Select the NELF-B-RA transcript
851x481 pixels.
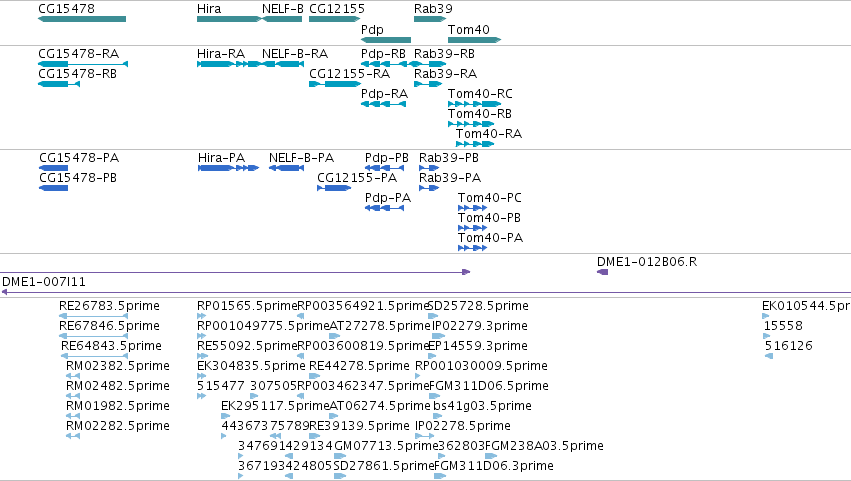pos(282,64)
